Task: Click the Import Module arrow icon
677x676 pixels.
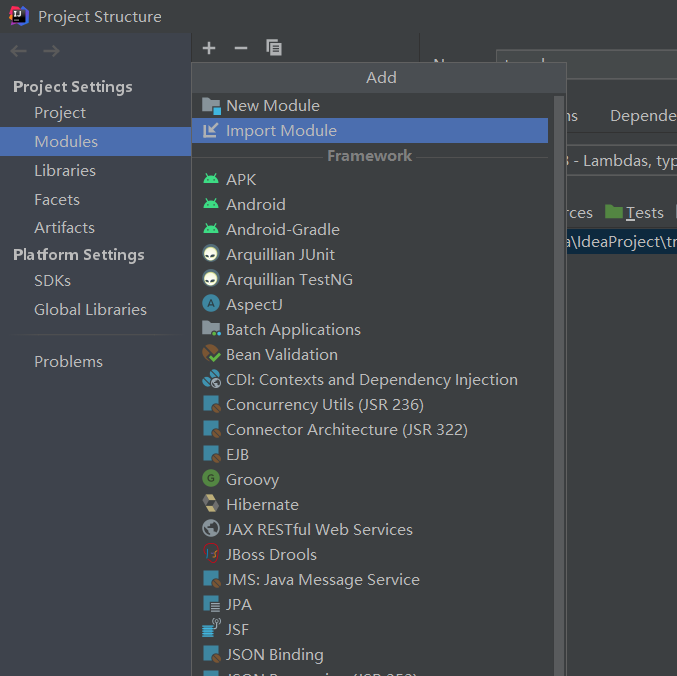Action: 211,130
